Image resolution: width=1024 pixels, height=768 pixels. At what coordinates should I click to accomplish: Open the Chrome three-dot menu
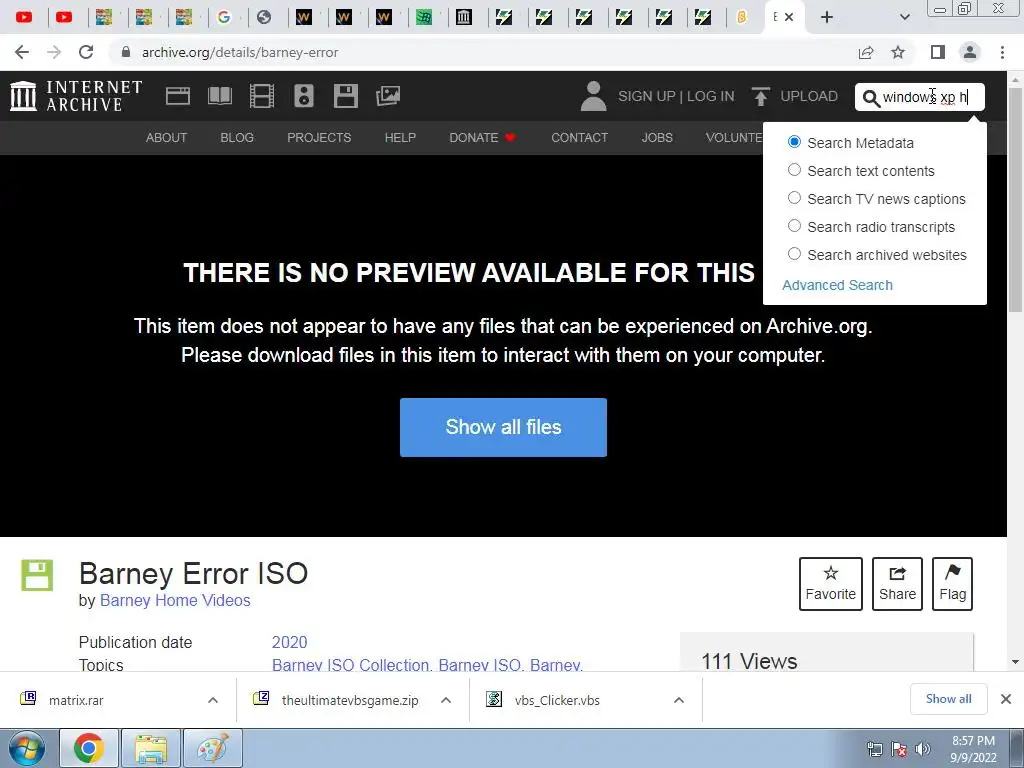[1002, 52]
